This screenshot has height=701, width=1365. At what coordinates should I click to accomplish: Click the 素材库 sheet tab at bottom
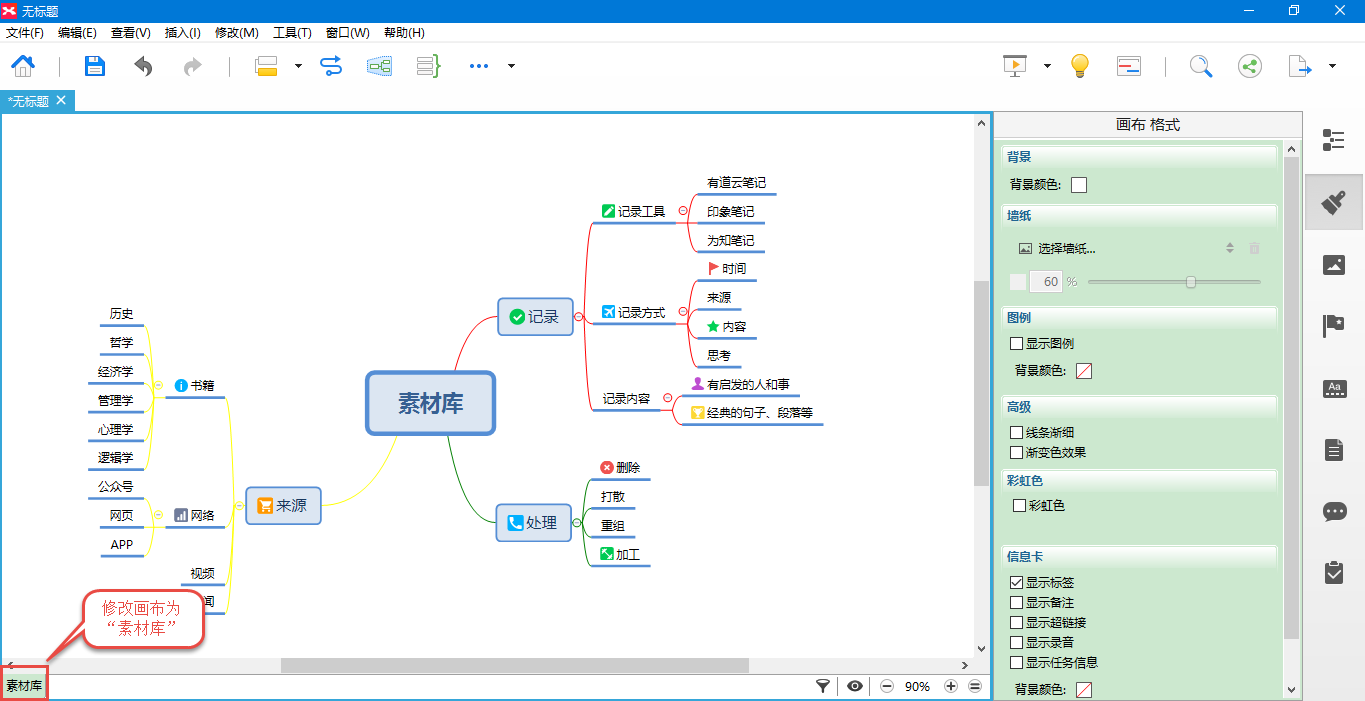coord(24,686)
